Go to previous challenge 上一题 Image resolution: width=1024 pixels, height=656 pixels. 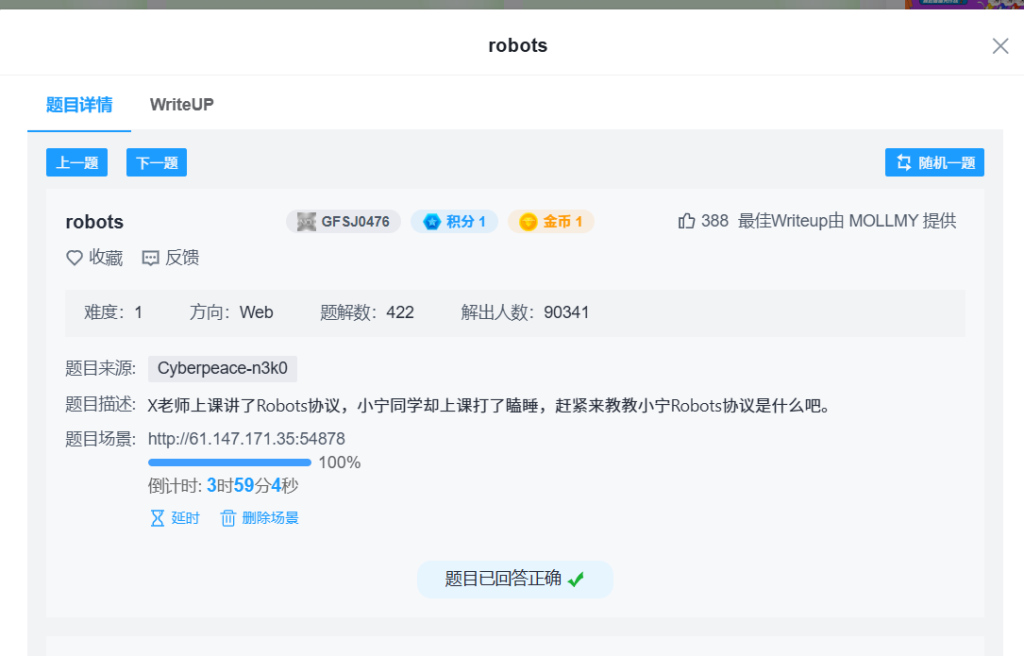(x=77, y=163)
